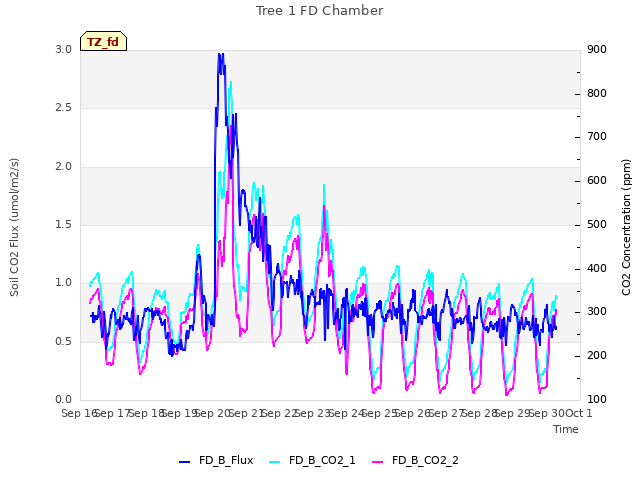Image resolution: width=640 pixels, height=480 pixels.
Task: Click the 3.0 left axis value
Action: click(x=63, y=49)
